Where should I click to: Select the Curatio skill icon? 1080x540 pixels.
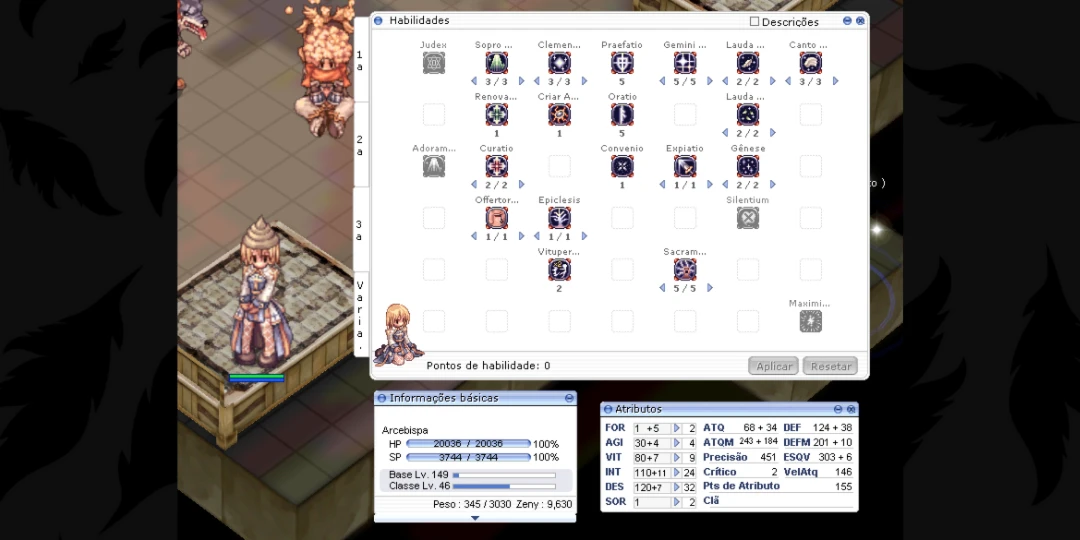coord(497,167)
